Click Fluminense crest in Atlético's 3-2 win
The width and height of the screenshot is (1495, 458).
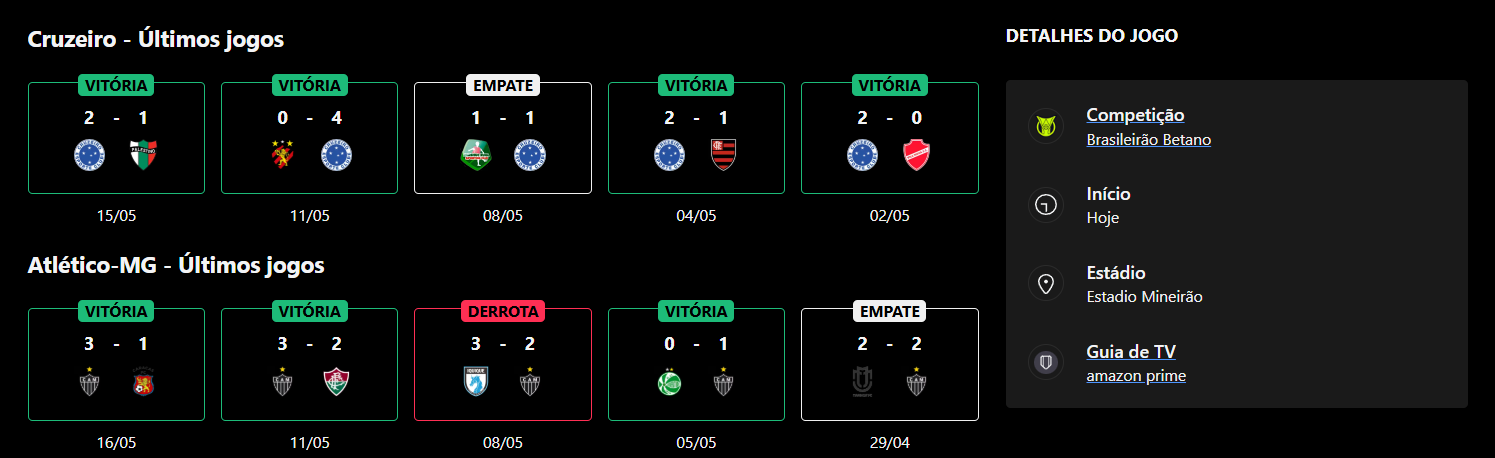[336, 382]
